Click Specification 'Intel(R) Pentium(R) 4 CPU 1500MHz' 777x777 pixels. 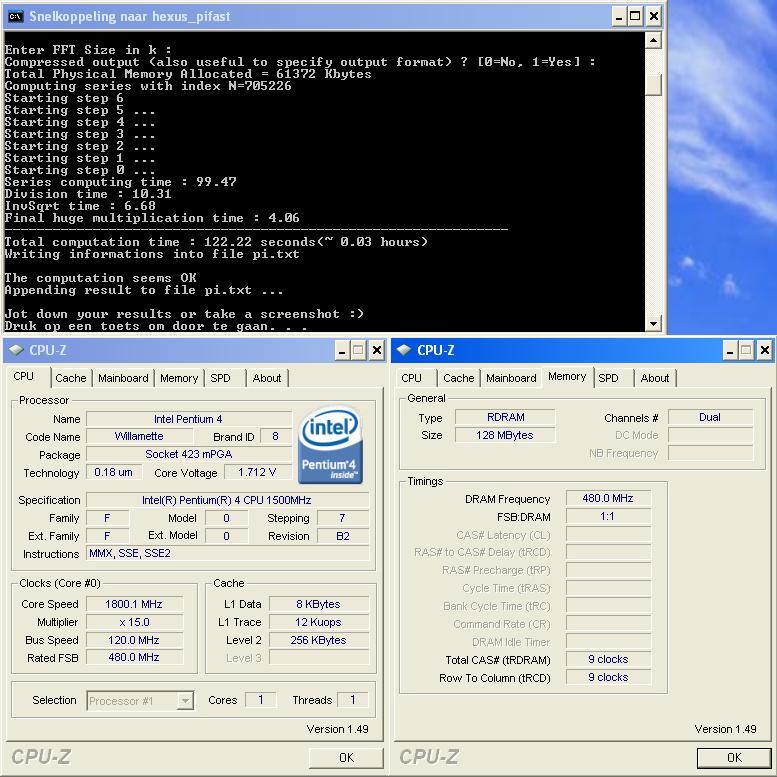(x=227, y=500)
